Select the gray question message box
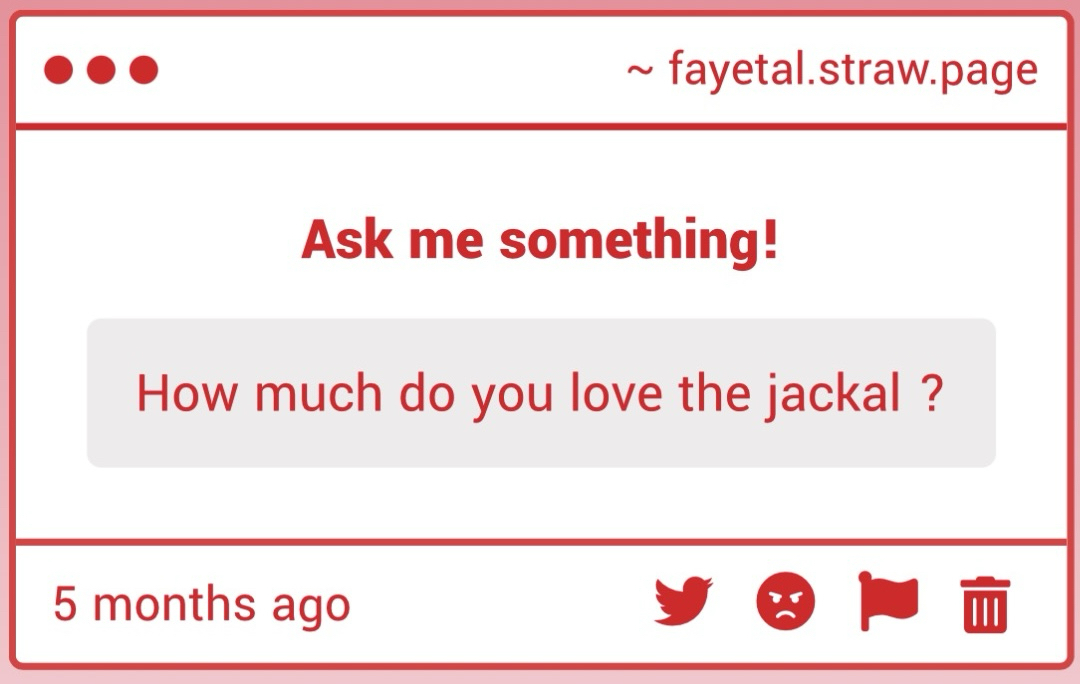This screenshot has width=1080, height=684. (541, 392)
